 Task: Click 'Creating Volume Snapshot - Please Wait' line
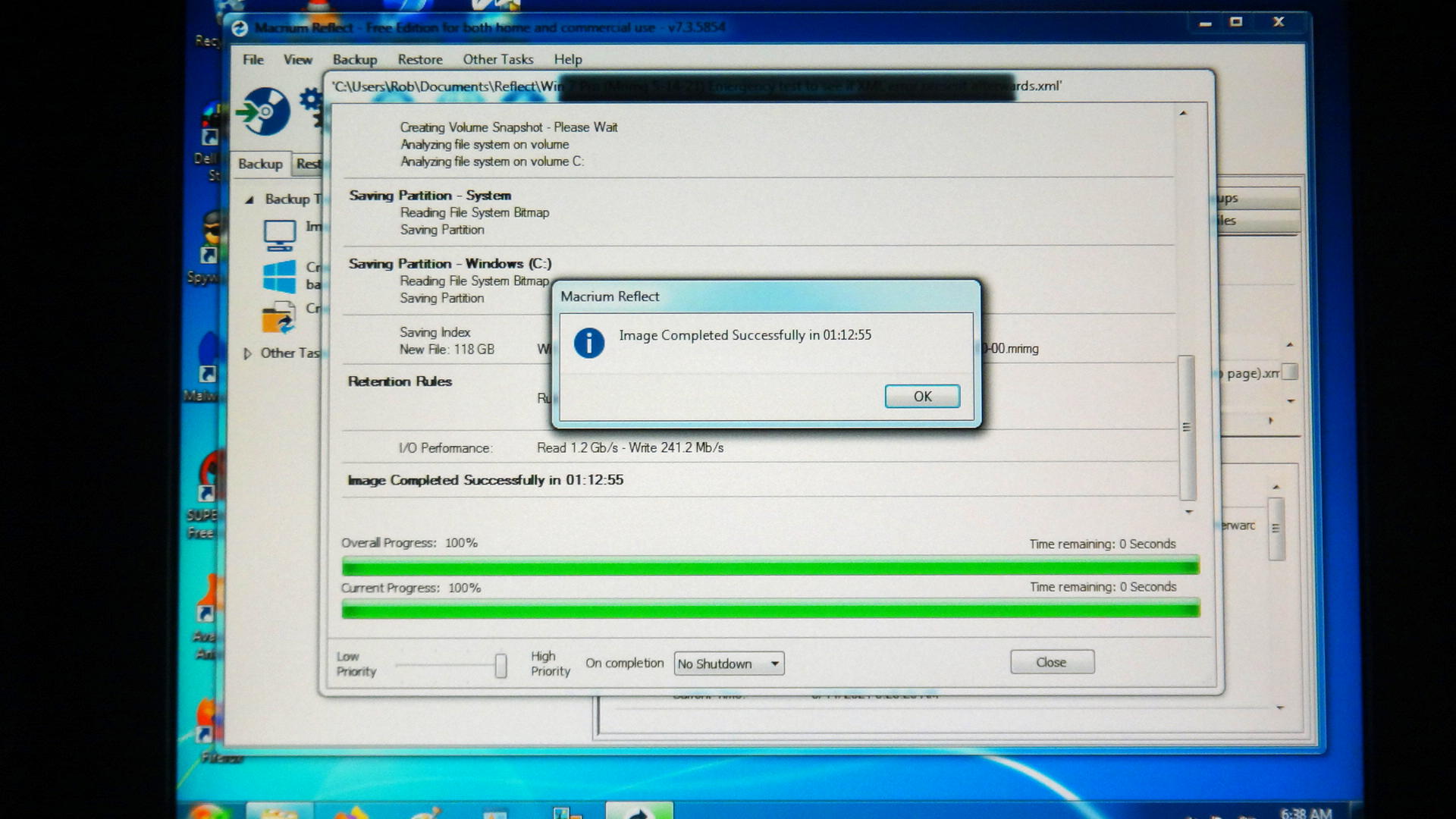[509, 127]
